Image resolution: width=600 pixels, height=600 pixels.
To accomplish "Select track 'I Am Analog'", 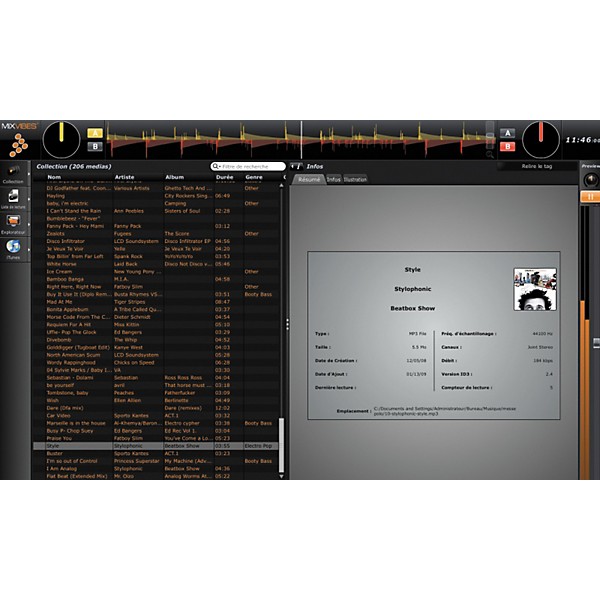I will pyautogui.click(x=156, y=468).
